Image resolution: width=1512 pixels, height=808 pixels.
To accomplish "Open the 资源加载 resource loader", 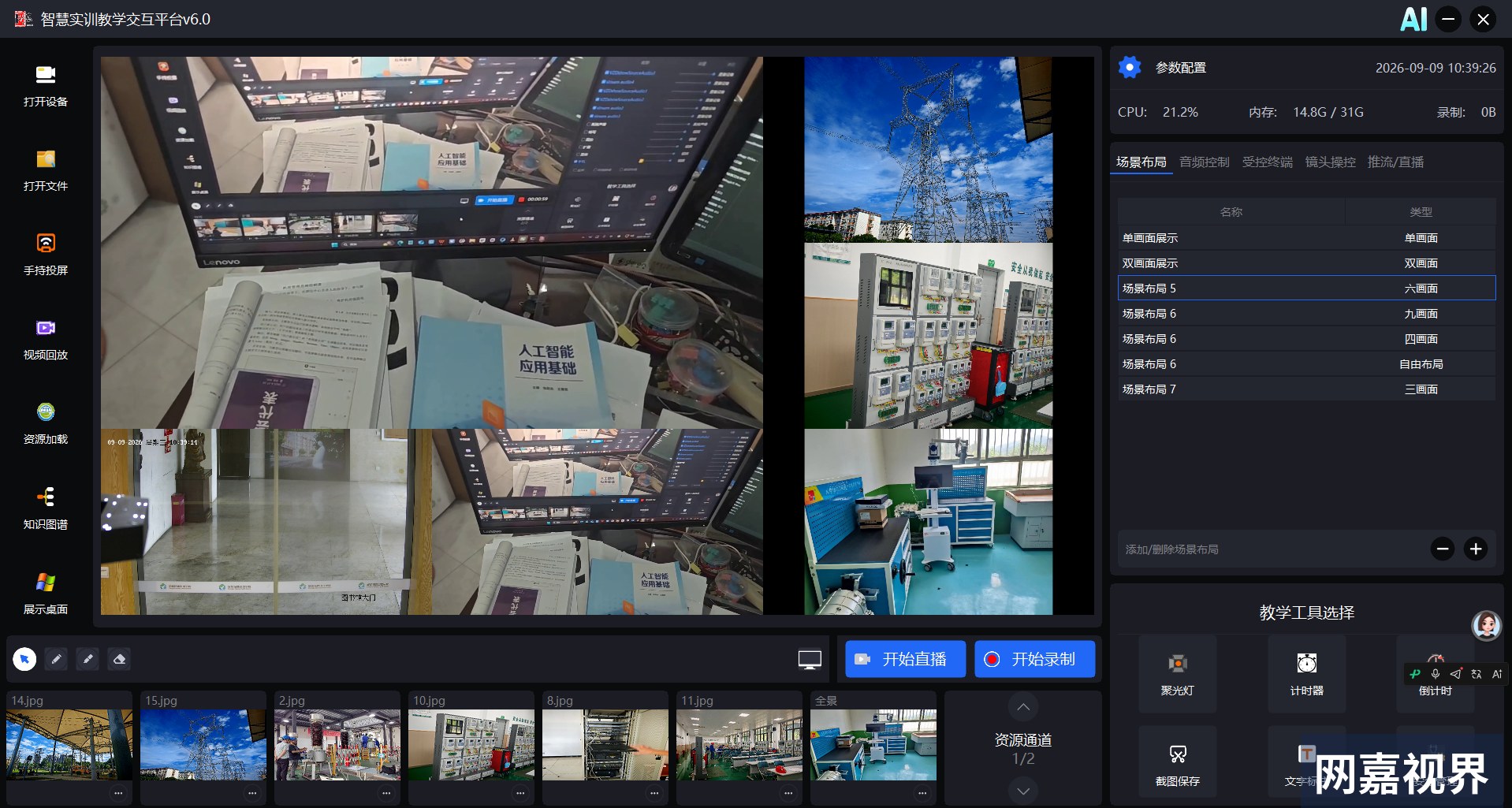I will [46, 412].
